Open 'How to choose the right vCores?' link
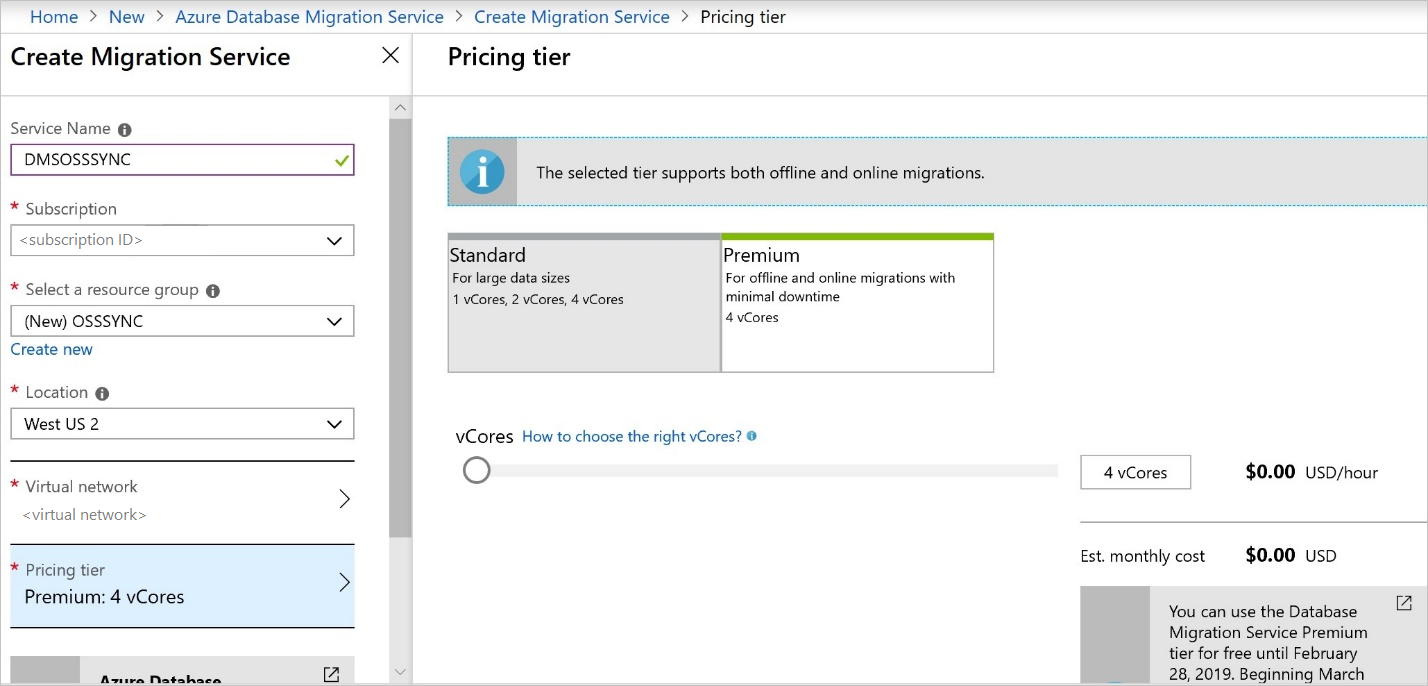Image resolution: width=1428 pixels, height=686 pixels. click(x=632, y=436)
